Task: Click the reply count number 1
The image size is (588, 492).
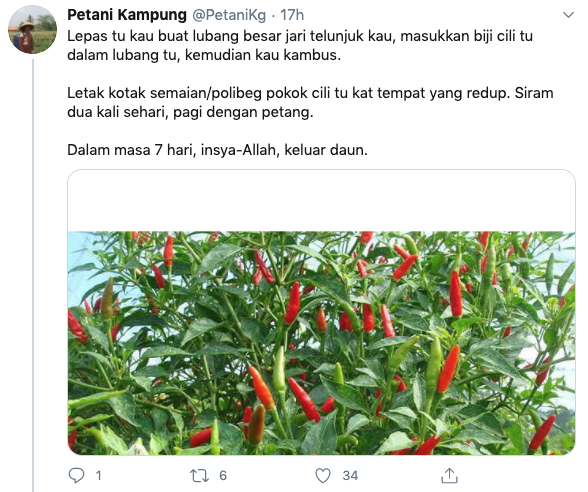Action: pos(98,476)
